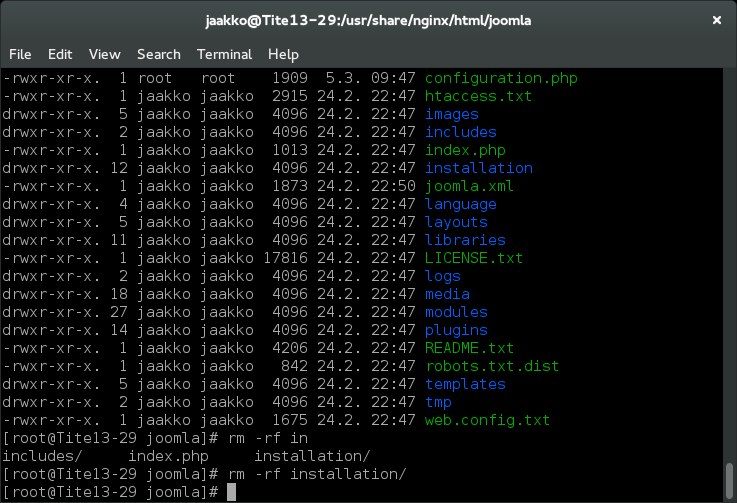Click the 'rm -rf installation/' command
Image resolution: width=737 pixels, height=503 pixels.
pos(317,474)
